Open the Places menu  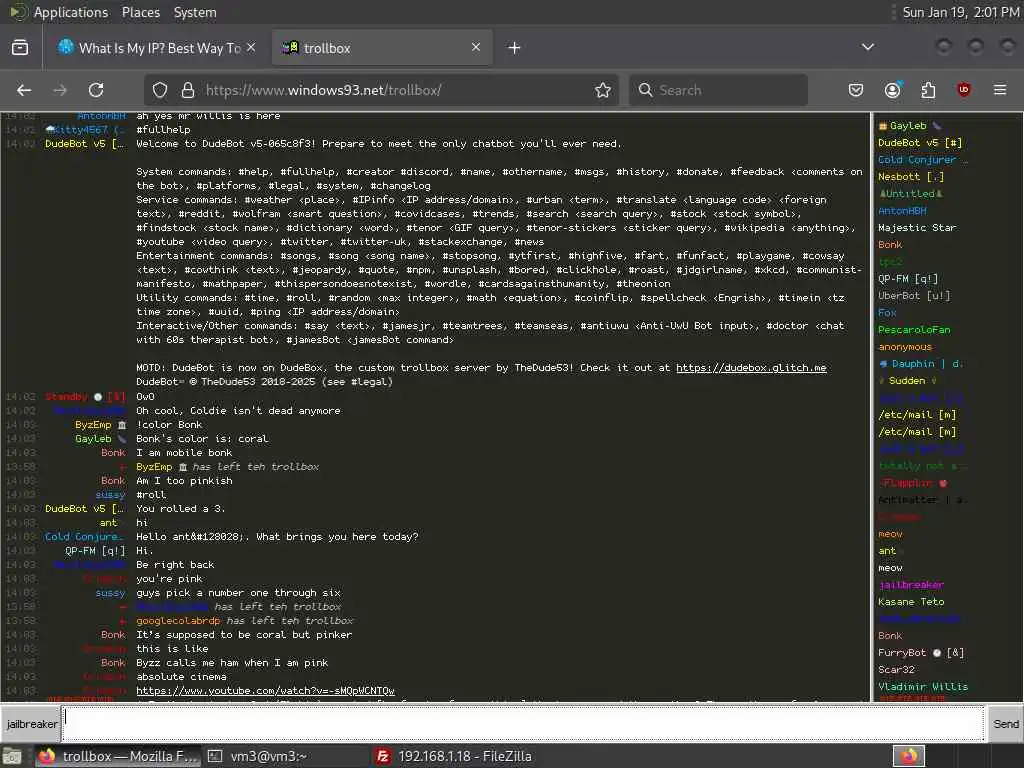pyautogui.click(x=140, y=12)
